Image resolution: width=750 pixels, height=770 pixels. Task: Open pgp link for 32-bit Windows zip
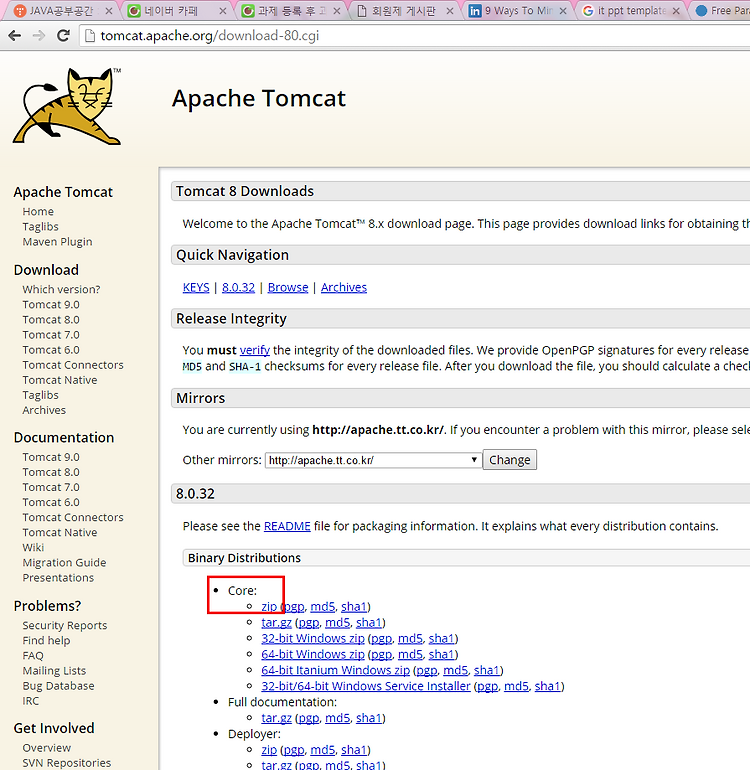point(381,638)
